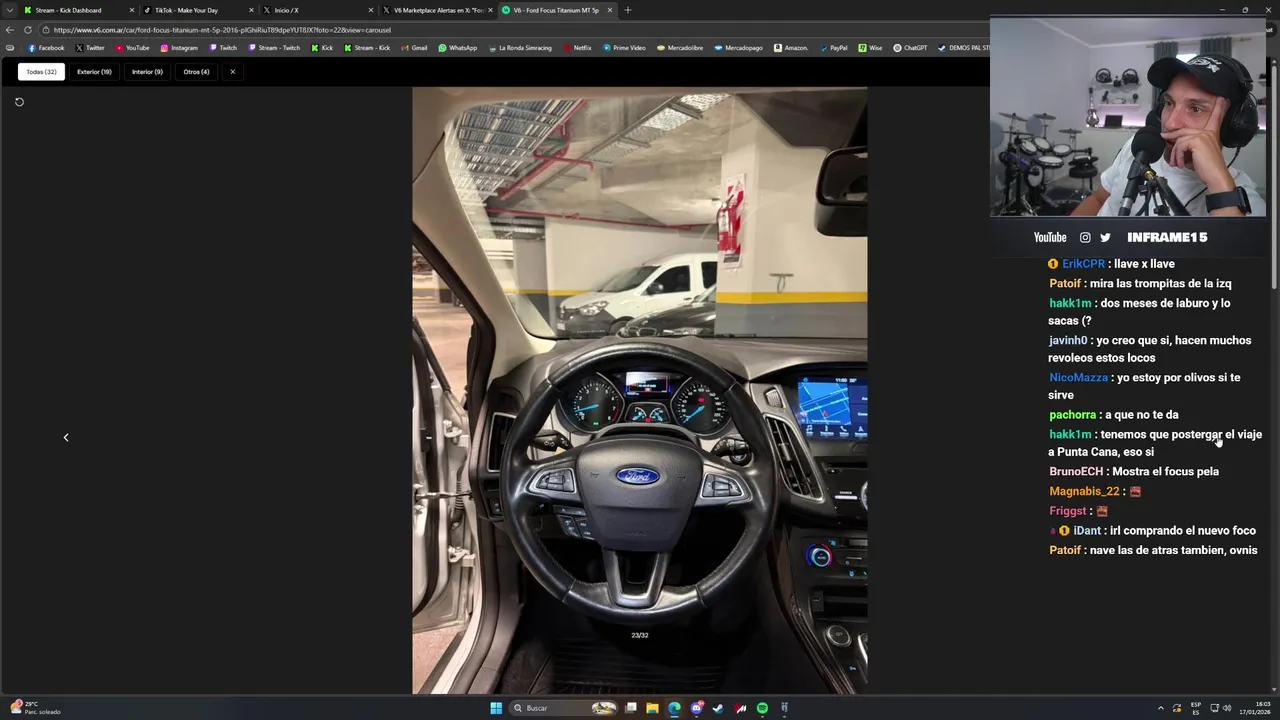This screenshot has height=720, width=1280.
Task: Open La Ronda Simracing bookmark
Action: click(520, 48)
